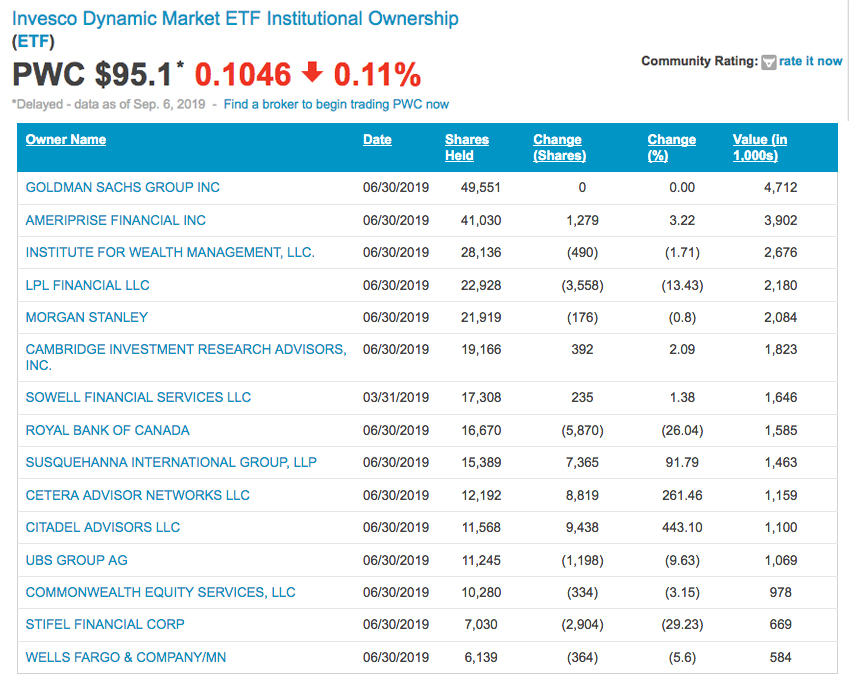Click the 'Delayed - data as of Sep. 6, 2019' note
850x684 pixels.
(x=108, y=104)
